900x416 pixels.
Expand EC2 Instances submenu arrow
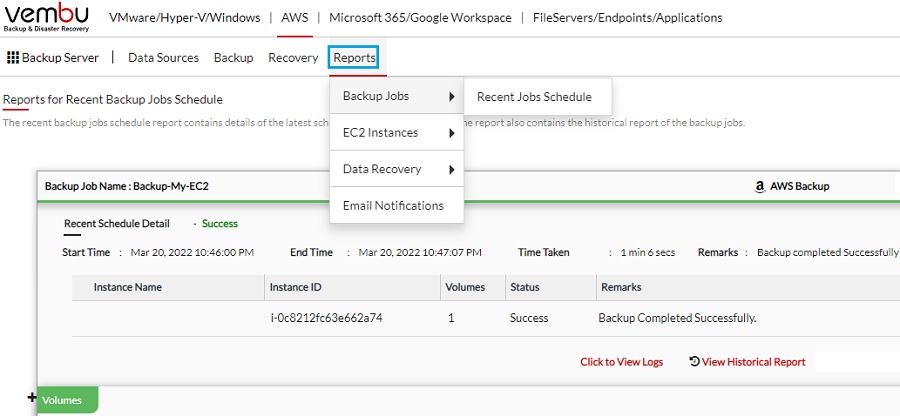[452, 133]
